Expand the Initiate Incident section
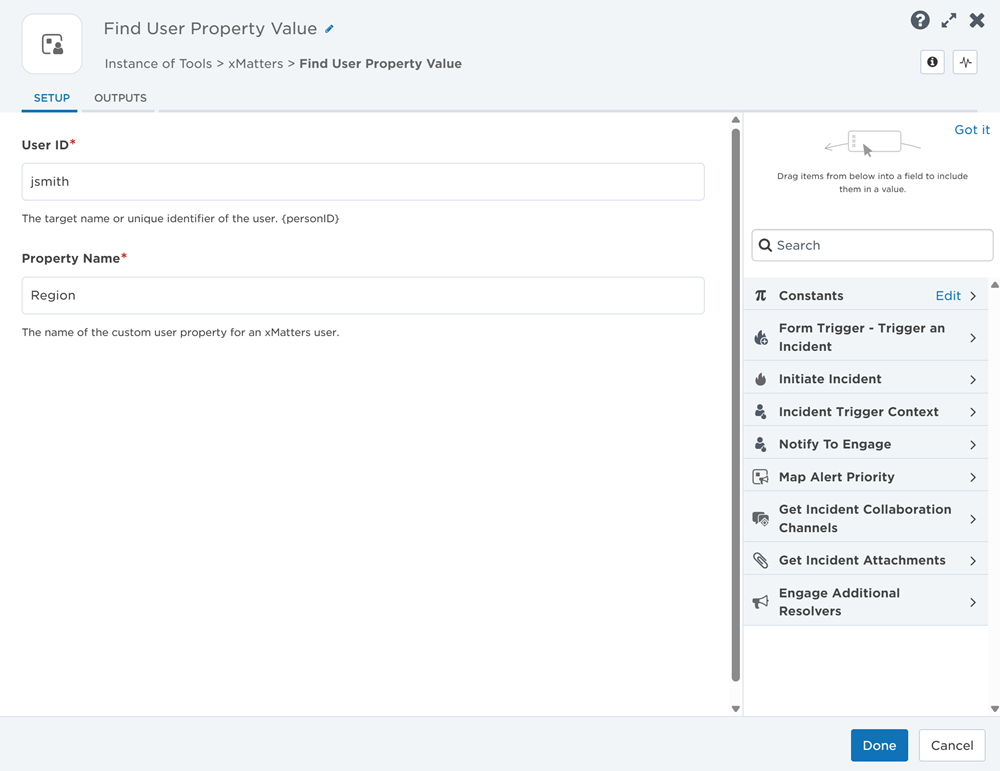 click(865, 379)
